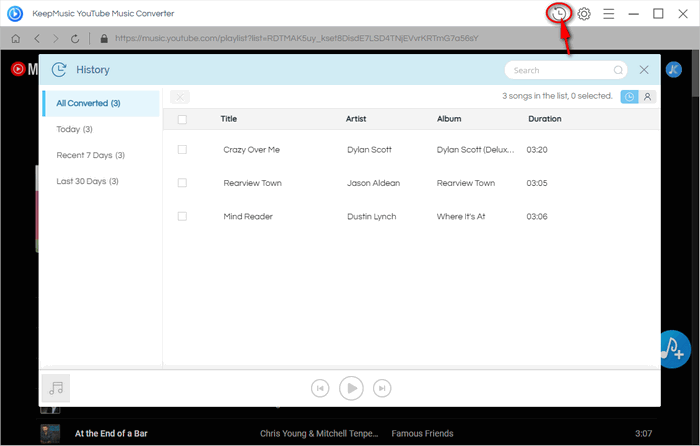
Task: Click album Dylan Scott (Delux...
Action: coord(475,150)
